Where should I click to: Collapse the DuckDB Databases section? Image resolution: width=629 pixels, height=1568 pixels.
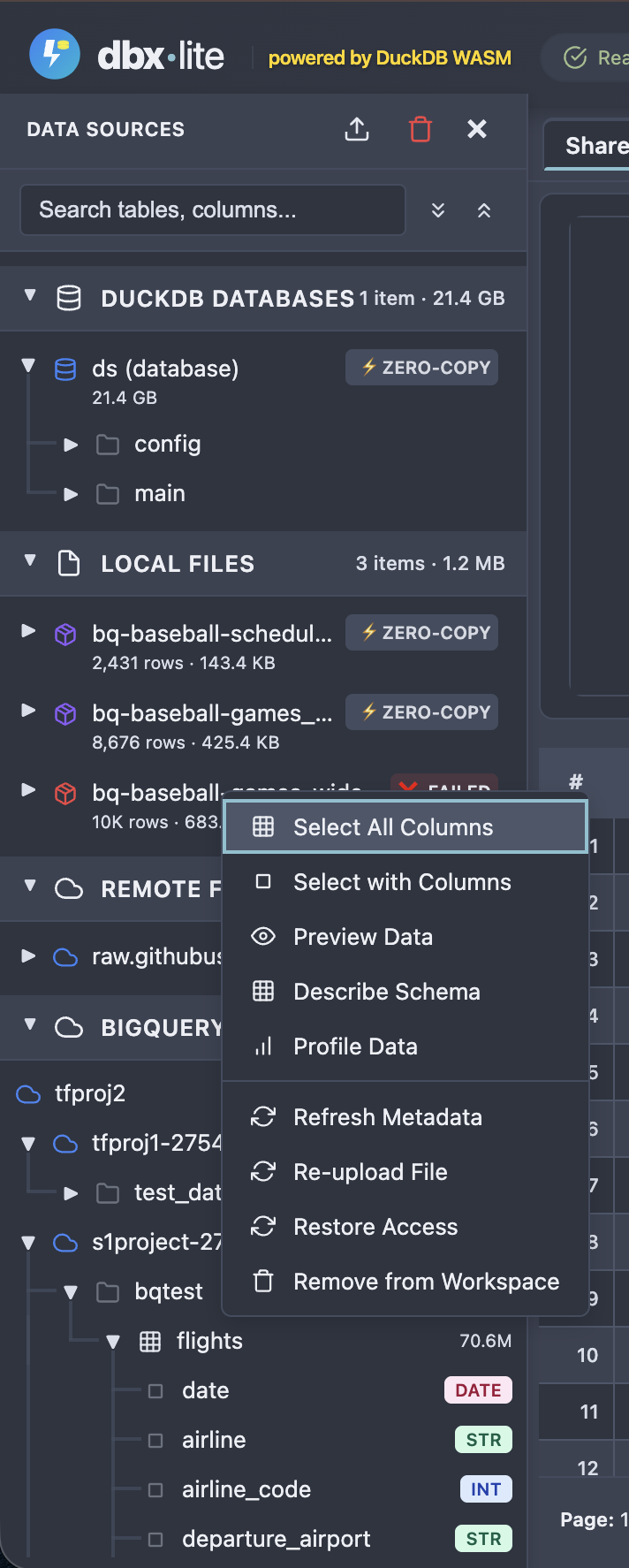pyautogui.click(x=30, y=296)
